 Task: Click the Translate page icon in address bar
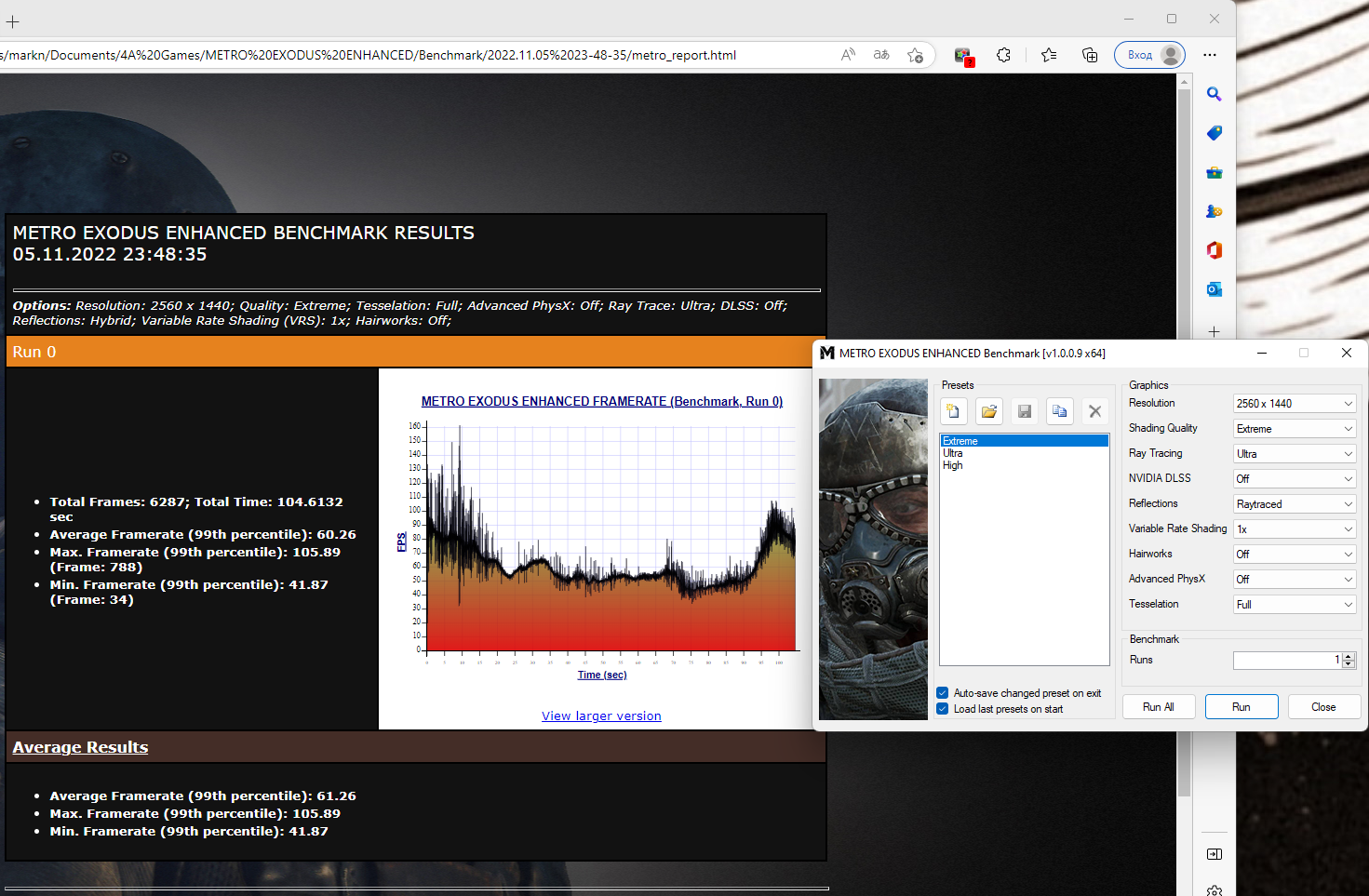(x=881, y=55)
